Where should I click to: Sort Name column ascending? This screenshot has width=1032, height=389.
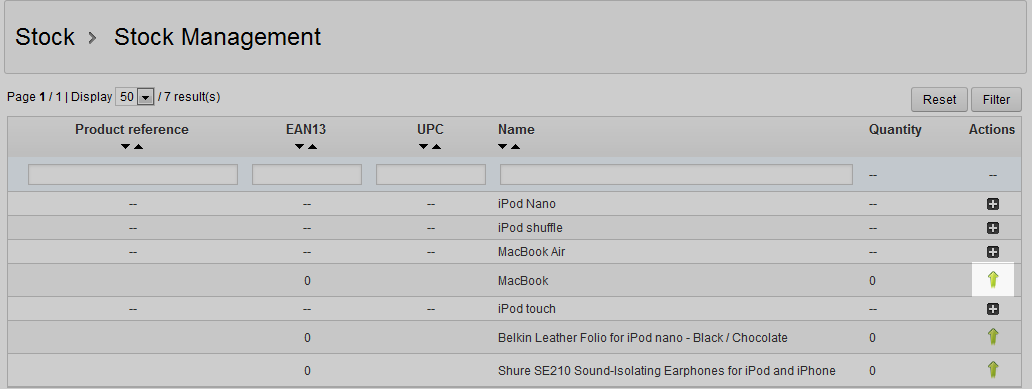coord(515,146)
